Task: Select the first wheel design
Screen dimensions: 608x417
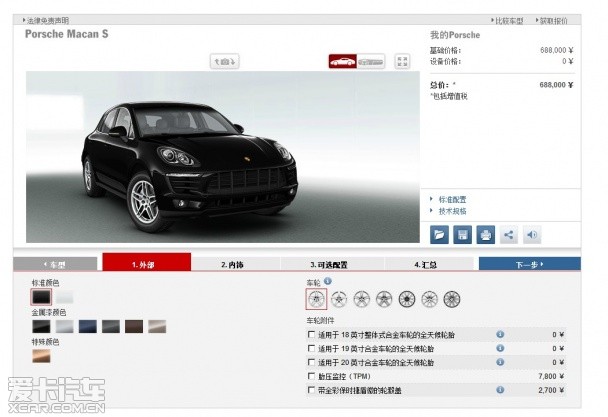Action: coord(316,299)
